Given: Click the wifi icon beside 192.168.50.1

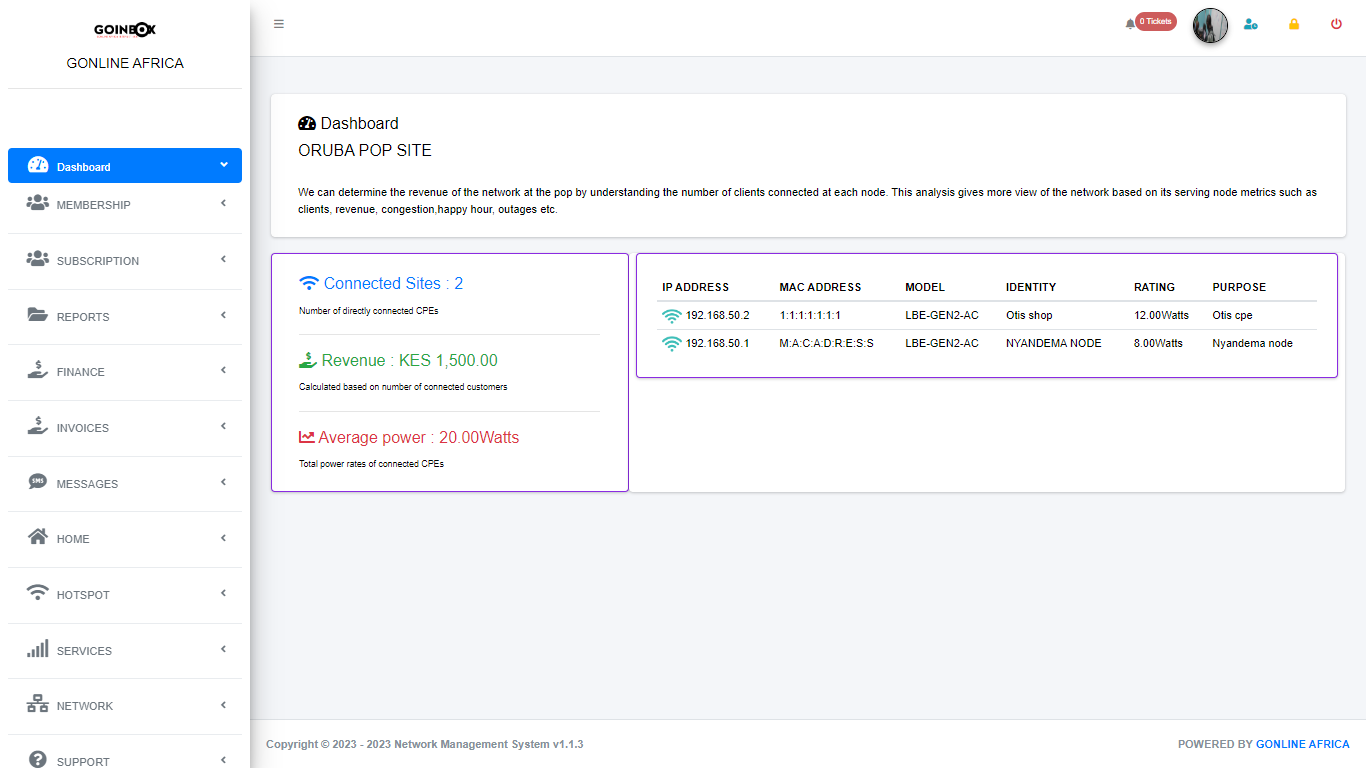Looking at the screenshot, I should pyautogui.click(x=671, y=344).
